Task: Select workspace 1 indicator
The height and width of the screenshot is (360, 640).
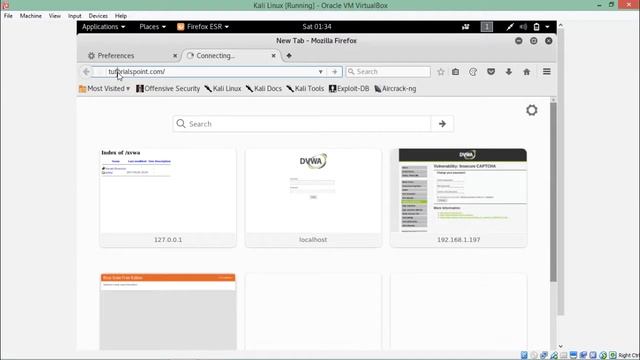Action: pos(487,27)
